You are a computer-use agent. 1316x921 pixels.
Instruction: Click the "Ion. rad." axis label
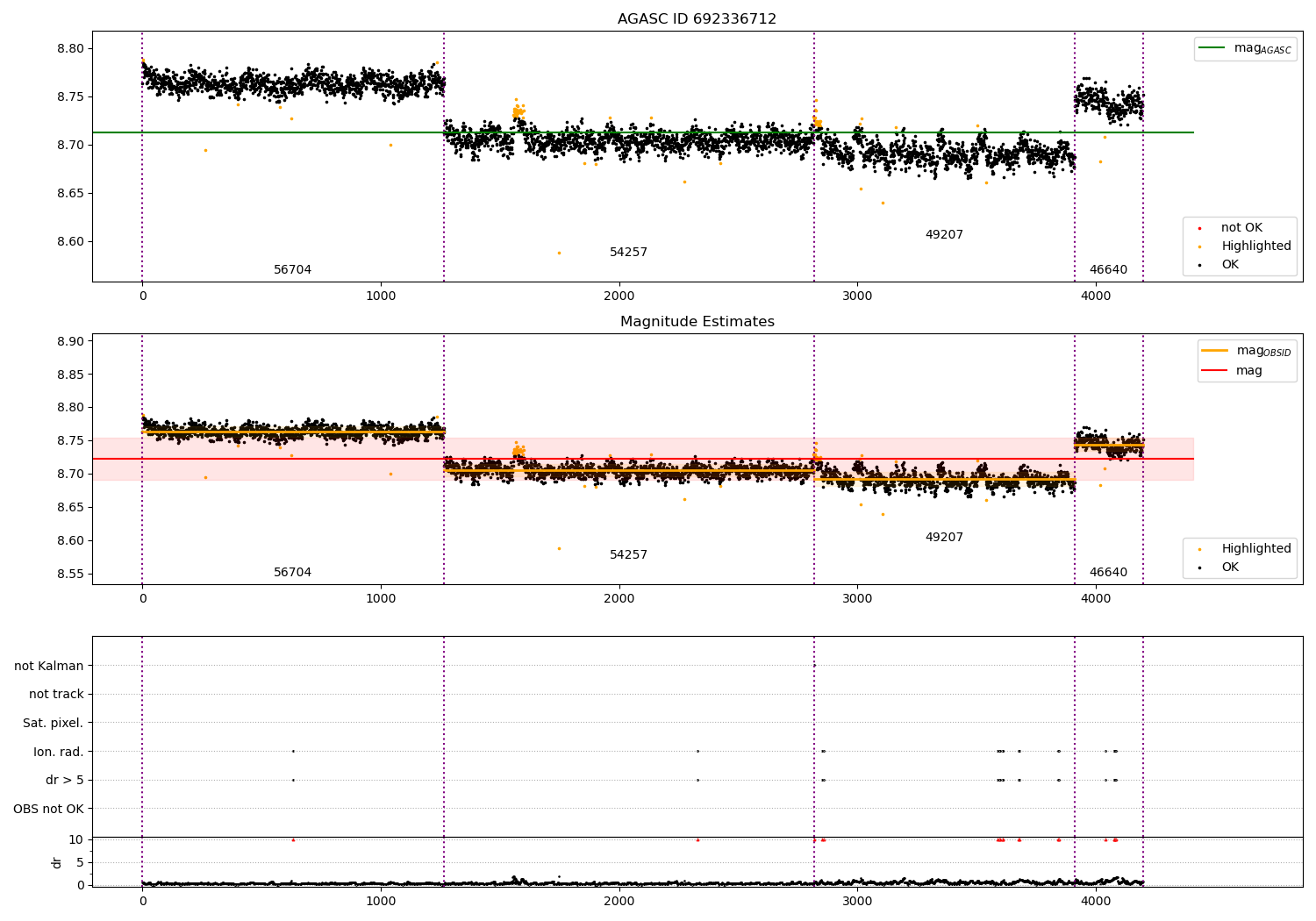click(x=59, y=752)
